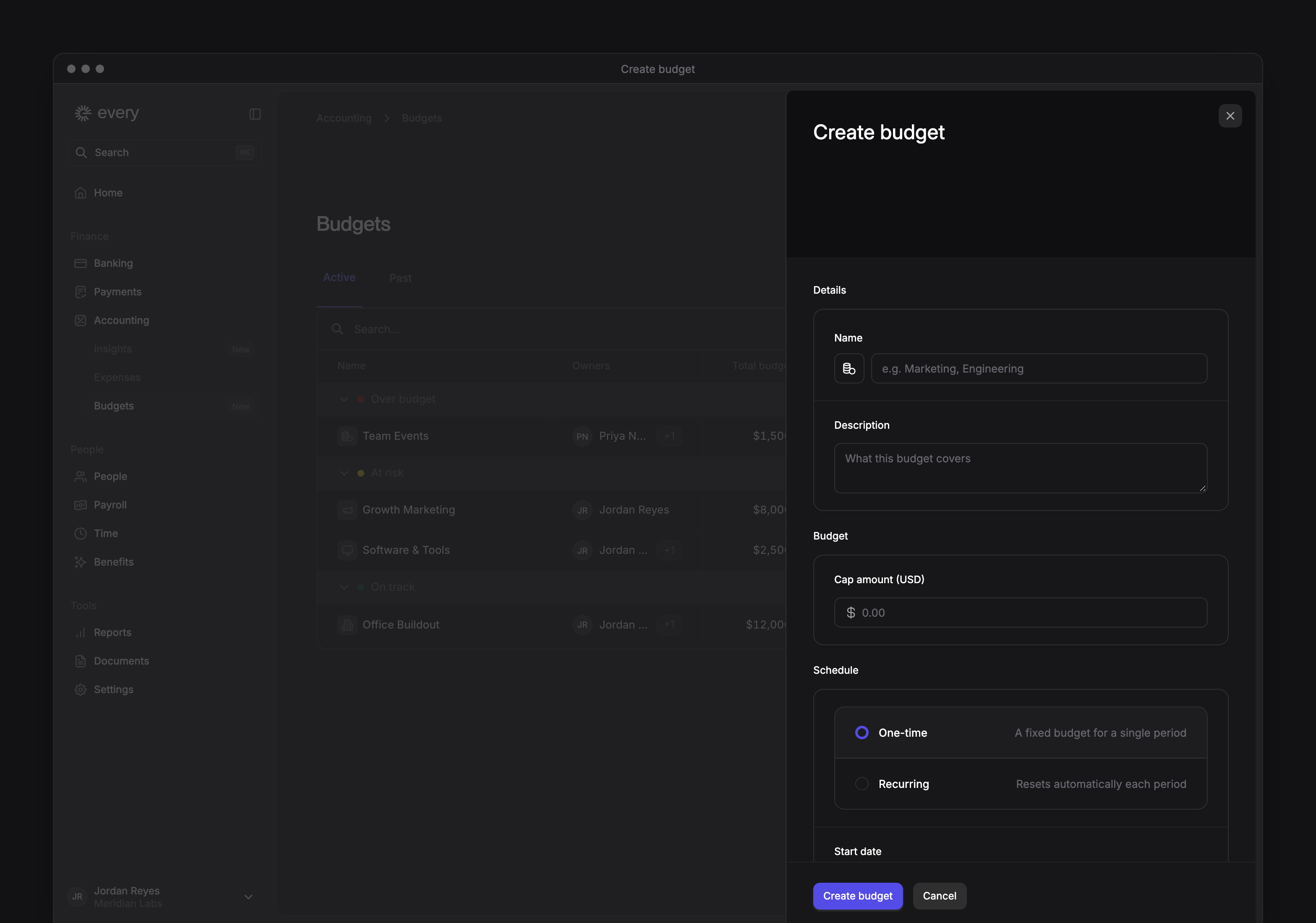The width and height of the screenshot is (1316, 923).
Task: Click the Banking card icon
Action: point(80,263)
